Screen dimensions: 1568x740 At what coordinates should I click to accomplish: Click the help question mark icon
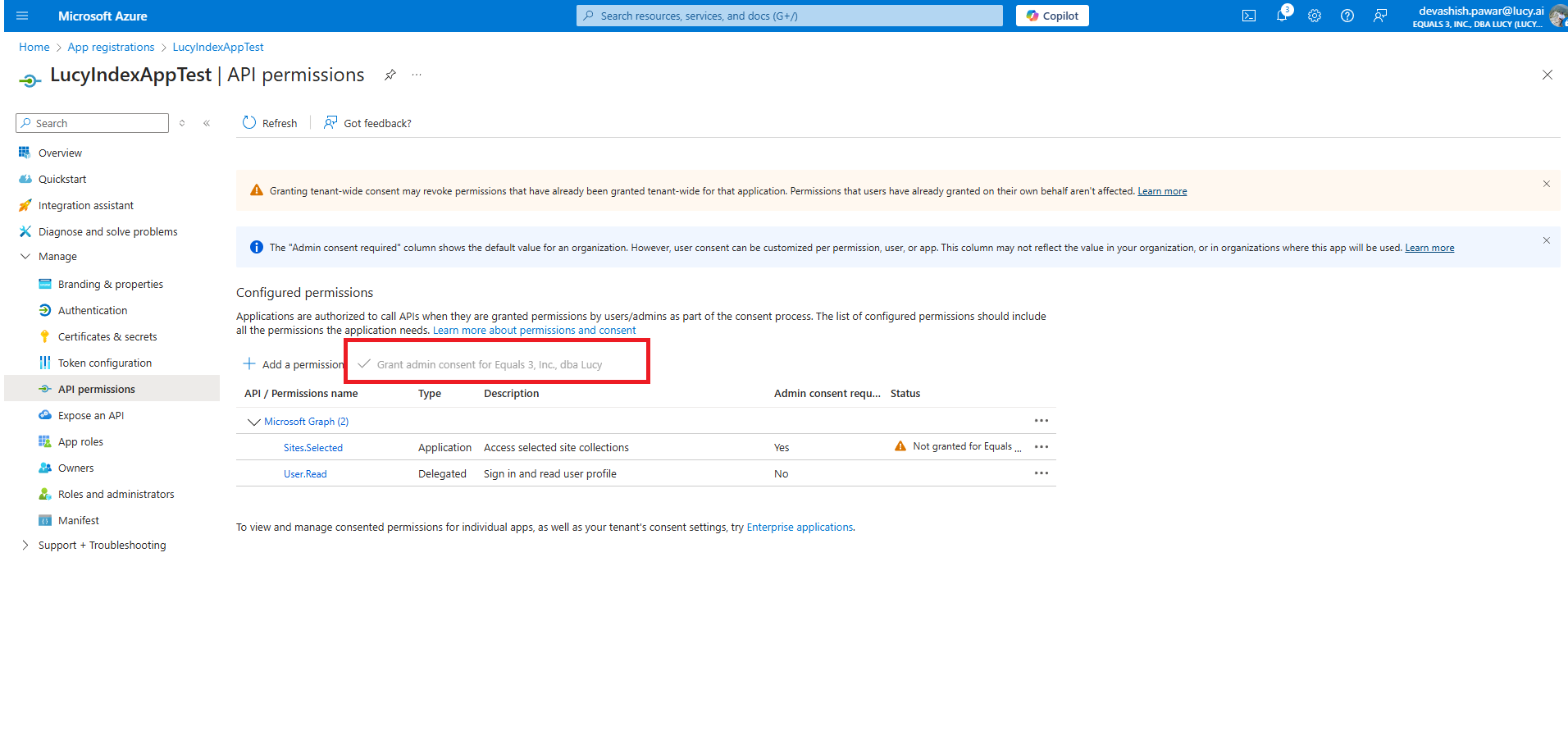[x=1347, y=16]
